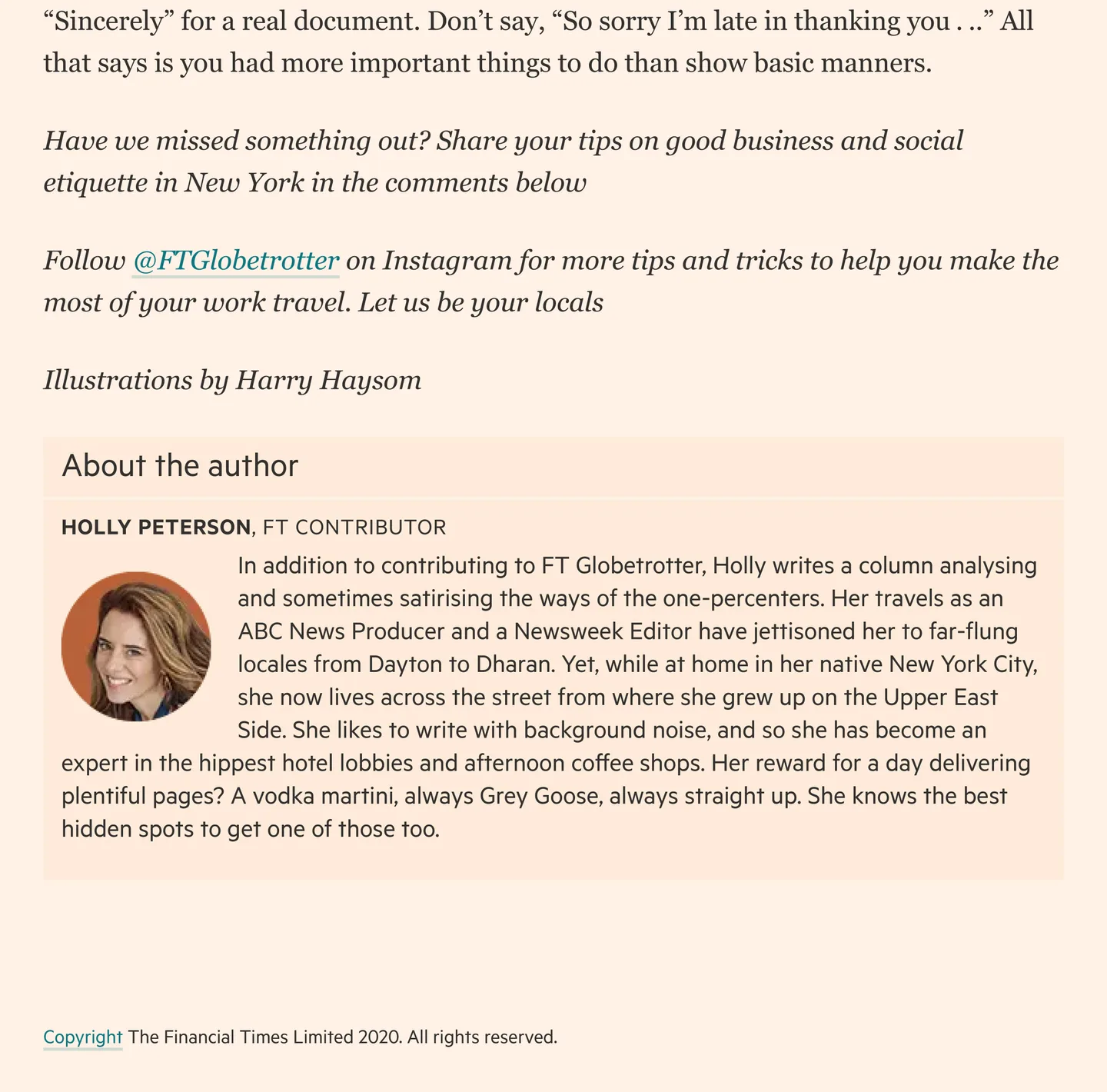Click Holly Peterson's circular author photo
The height and width of the screenshot is (1092, 1107).
pyautogui.click(x=136, y=646)
